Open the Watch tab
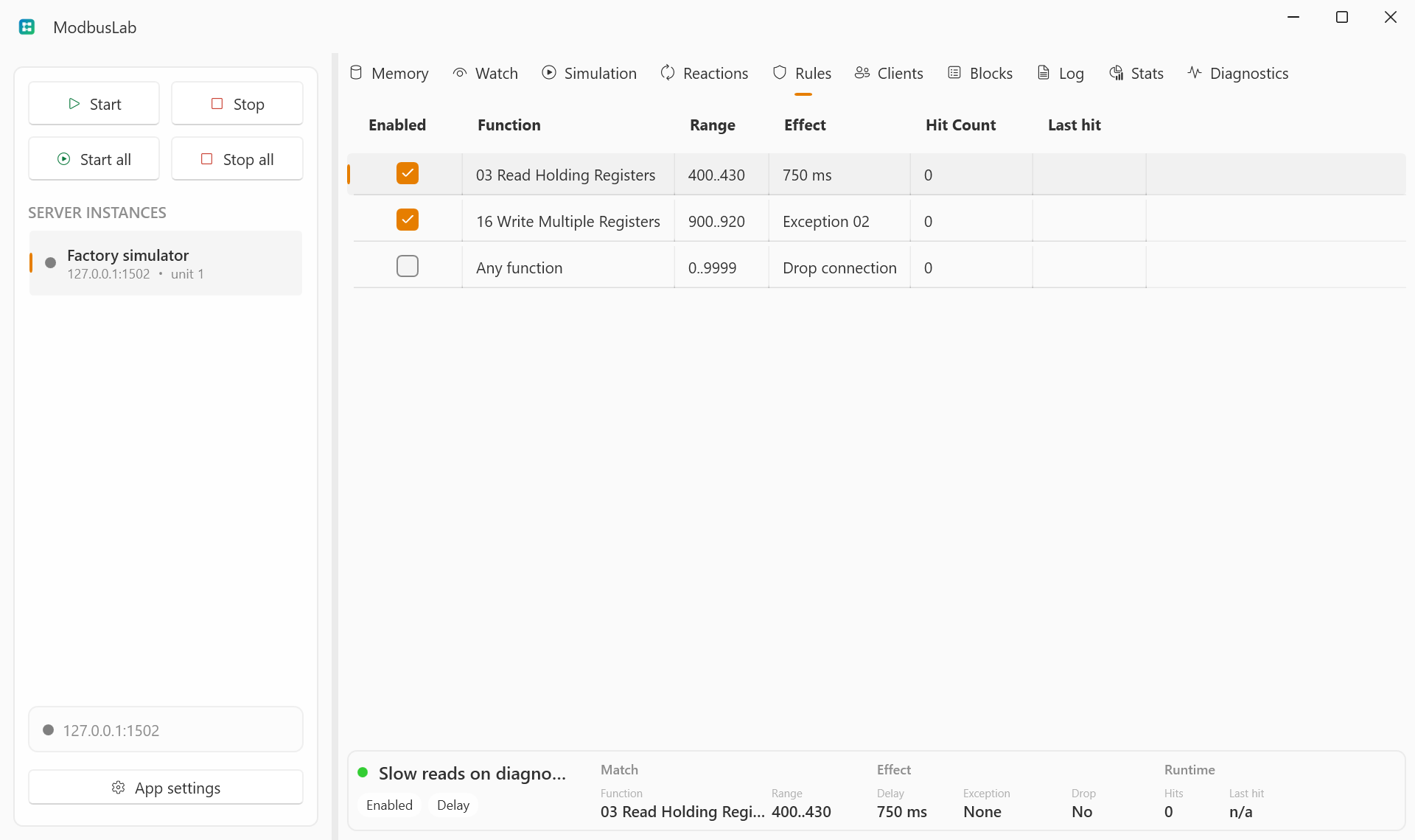The image size is (1415, 840). [x=486, y=73]
